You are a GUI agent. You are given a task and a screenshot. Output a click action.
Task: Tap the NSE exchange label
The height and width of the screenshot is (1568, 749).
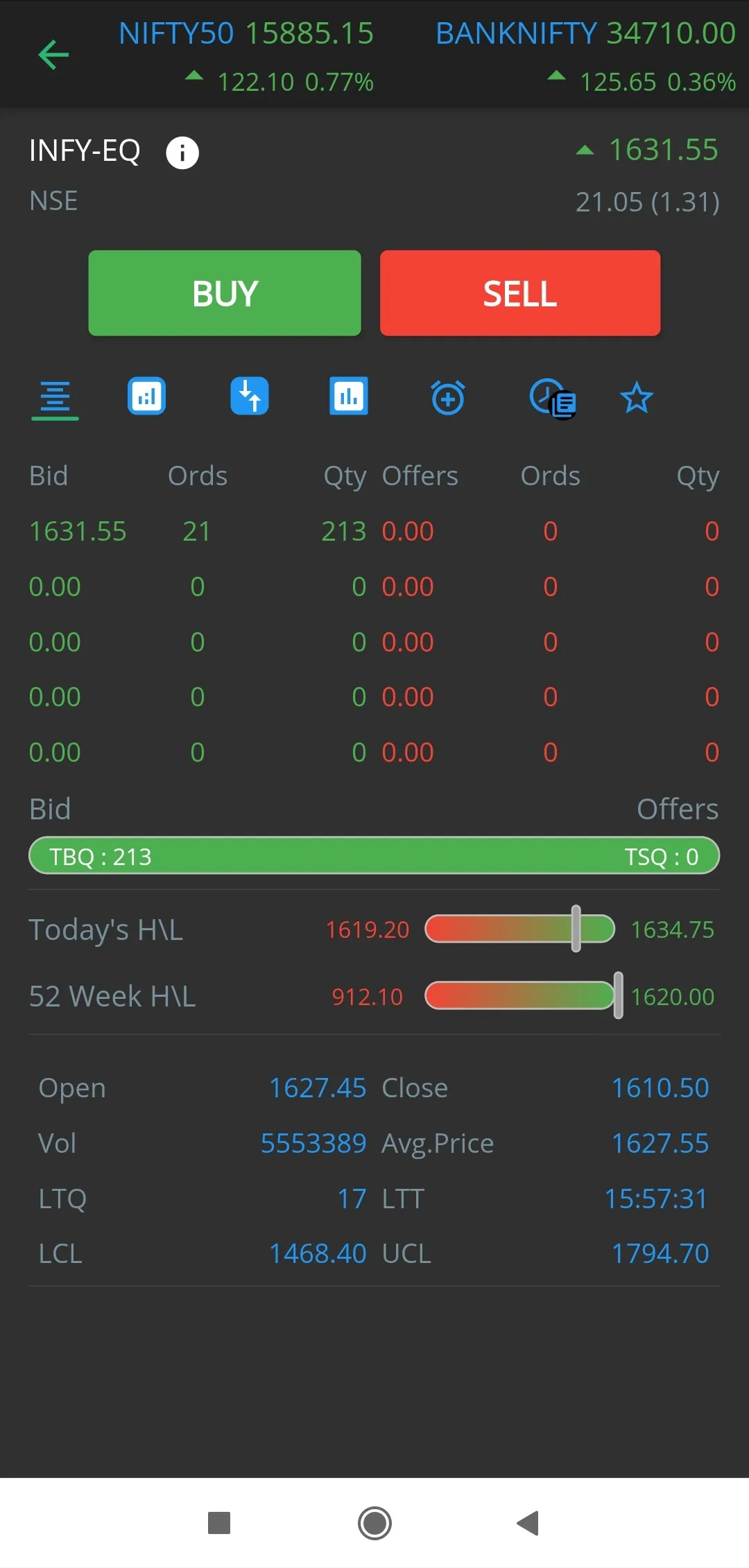(53, 201)
